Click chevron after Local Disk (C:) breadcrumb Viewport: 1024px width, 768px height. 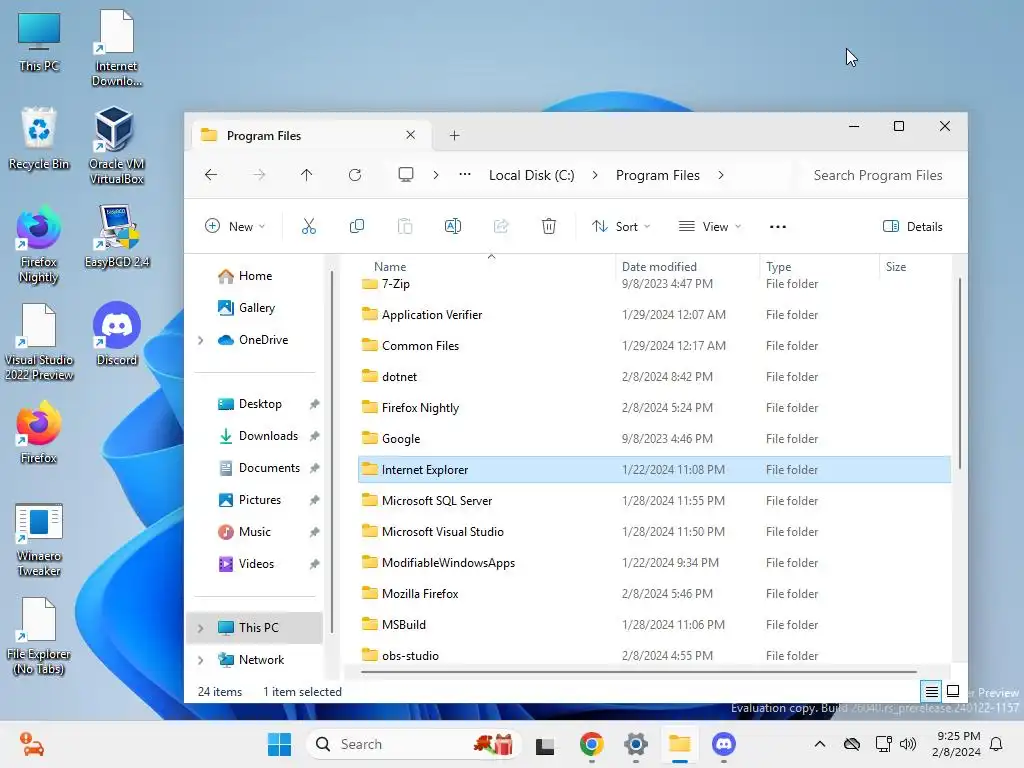pos(595,175)
